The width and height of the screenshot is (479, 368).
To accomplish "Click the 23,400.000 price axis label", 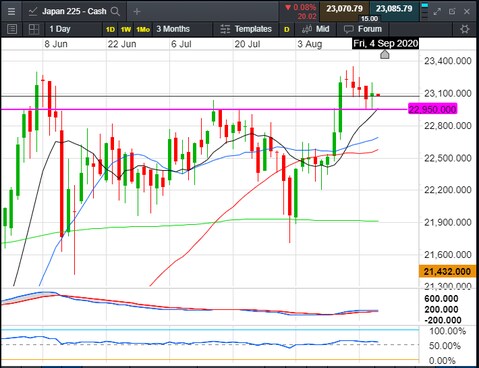I will pos(448,61).
